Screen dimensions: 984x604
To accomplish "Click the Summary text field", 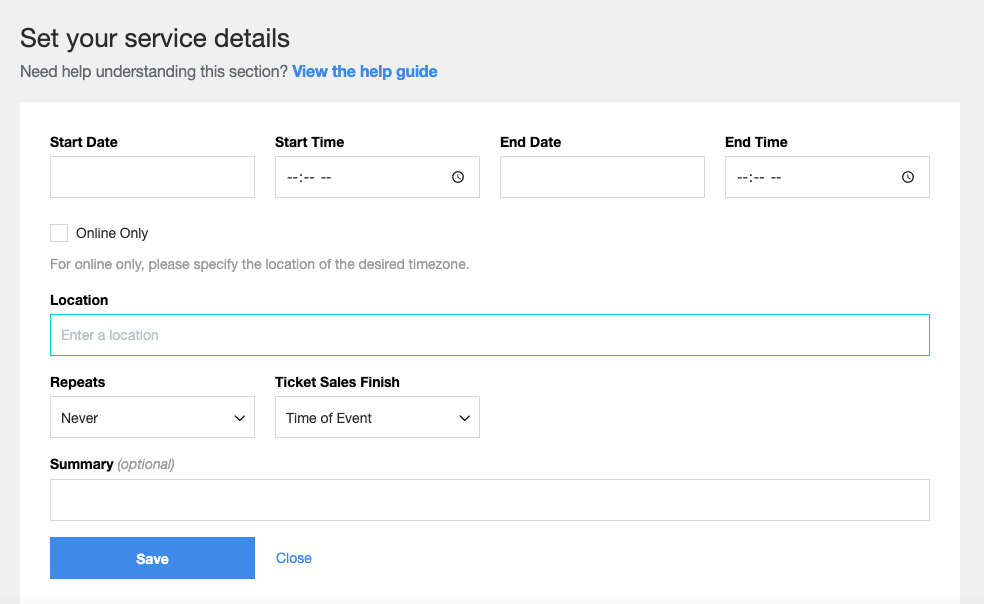I will pyautogui.click(x=489, y=500).
